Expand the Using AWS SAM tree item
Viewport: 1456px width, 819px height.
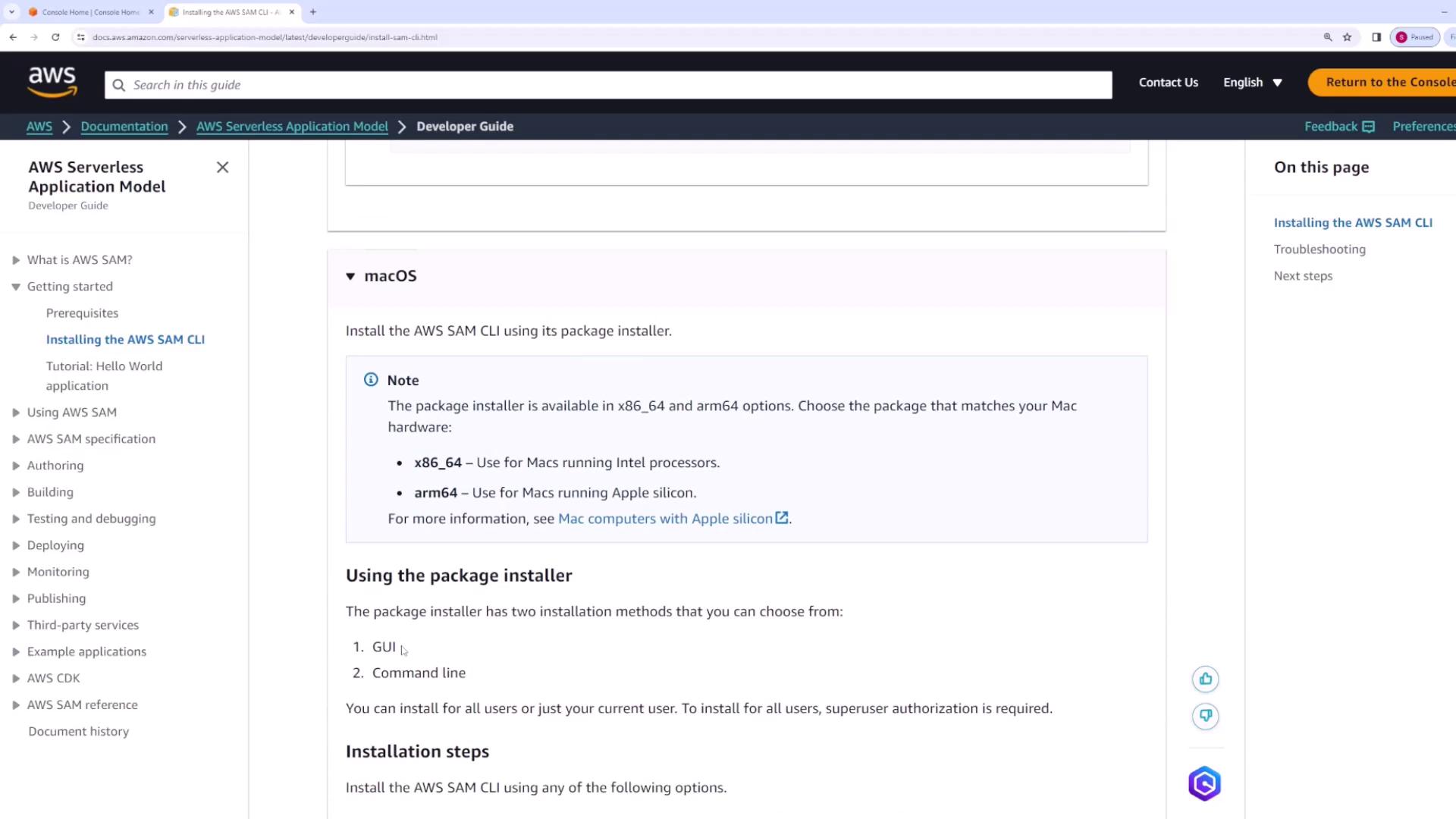tap(16, 413)
